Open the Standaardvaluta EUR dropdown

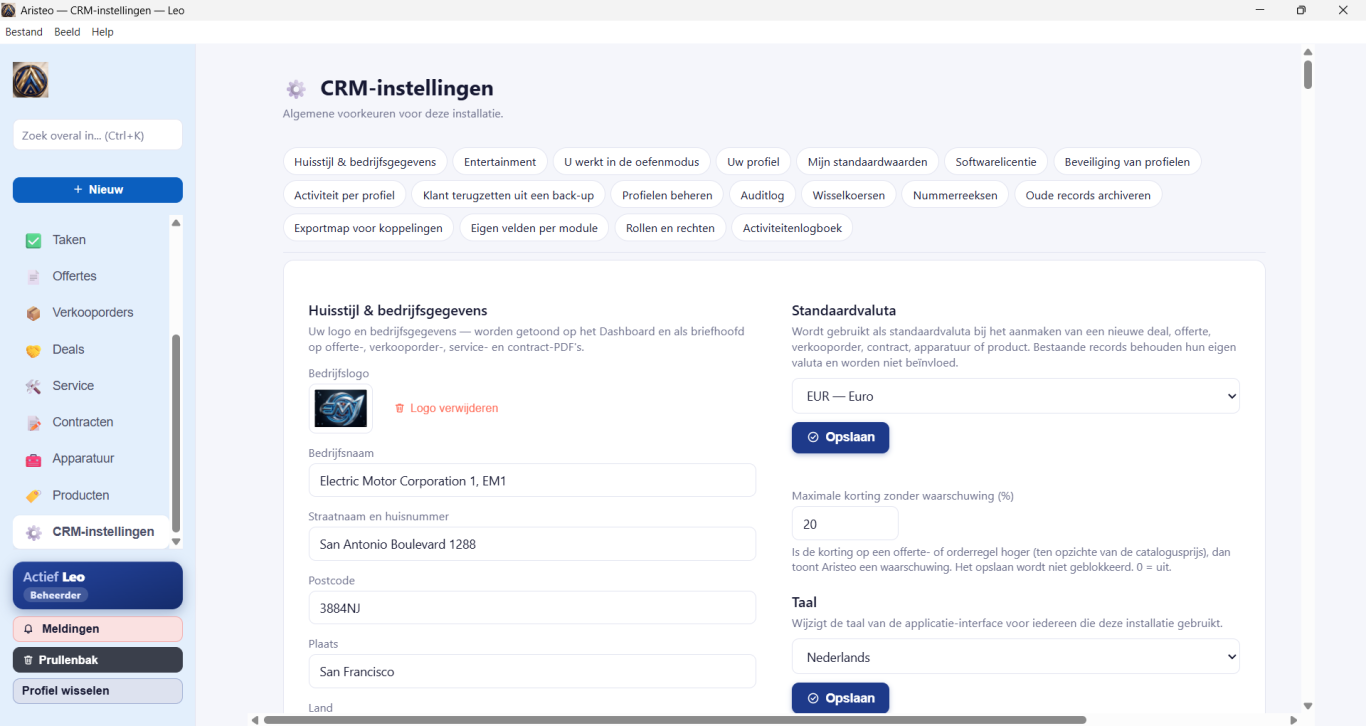(1015, 396)
